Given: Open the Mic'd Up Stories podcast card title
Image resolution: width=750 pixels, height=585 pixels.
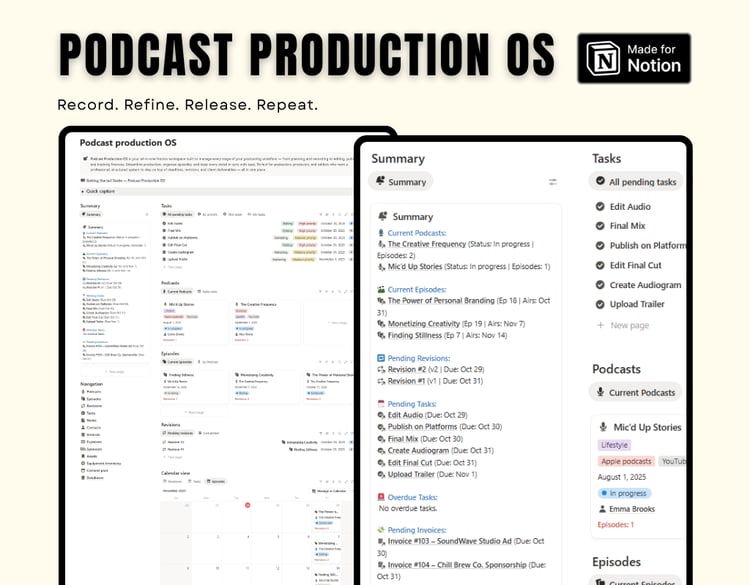Looking at the screenshot, I should (x=647, y=427).
